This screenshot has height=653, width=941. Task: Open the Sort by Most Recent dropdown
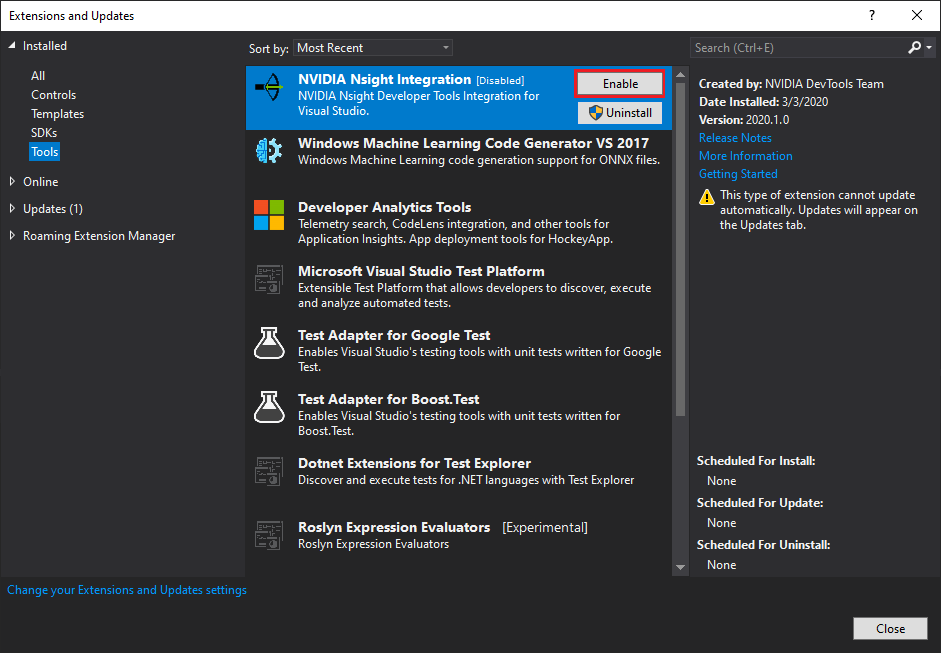pyautogui.click(x=372, y=48)
